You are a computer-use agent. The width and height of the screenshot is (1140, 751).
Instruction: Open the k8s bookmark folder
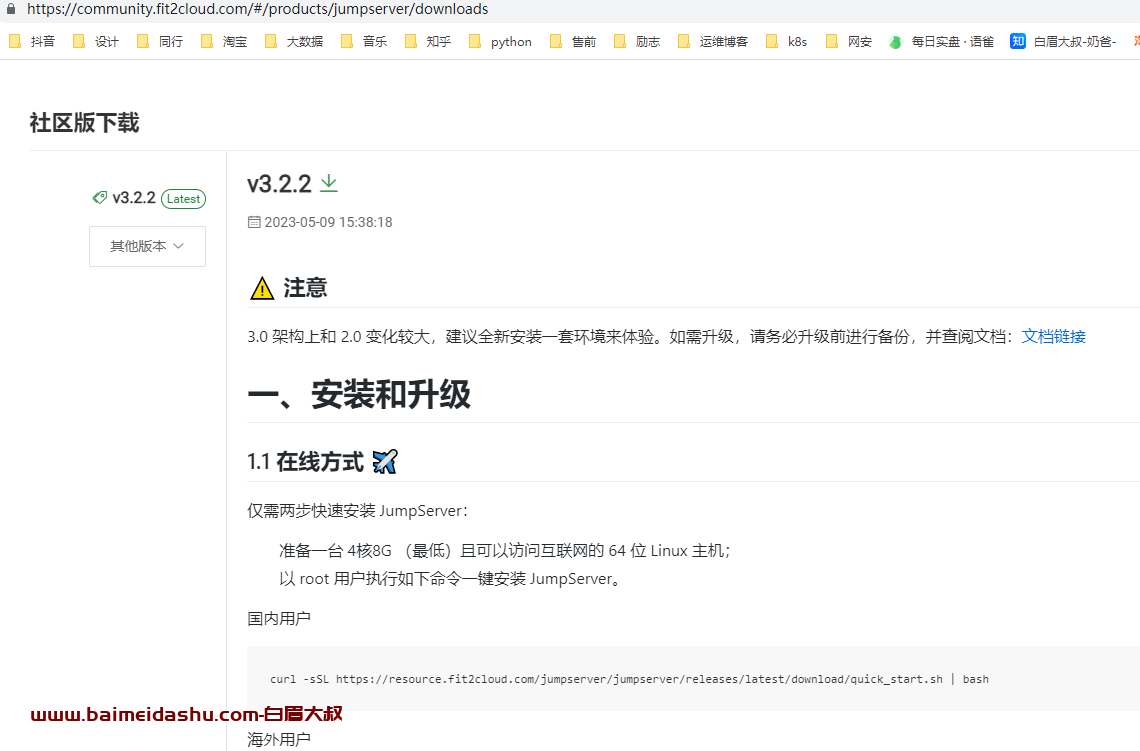(x=787, y=41)
